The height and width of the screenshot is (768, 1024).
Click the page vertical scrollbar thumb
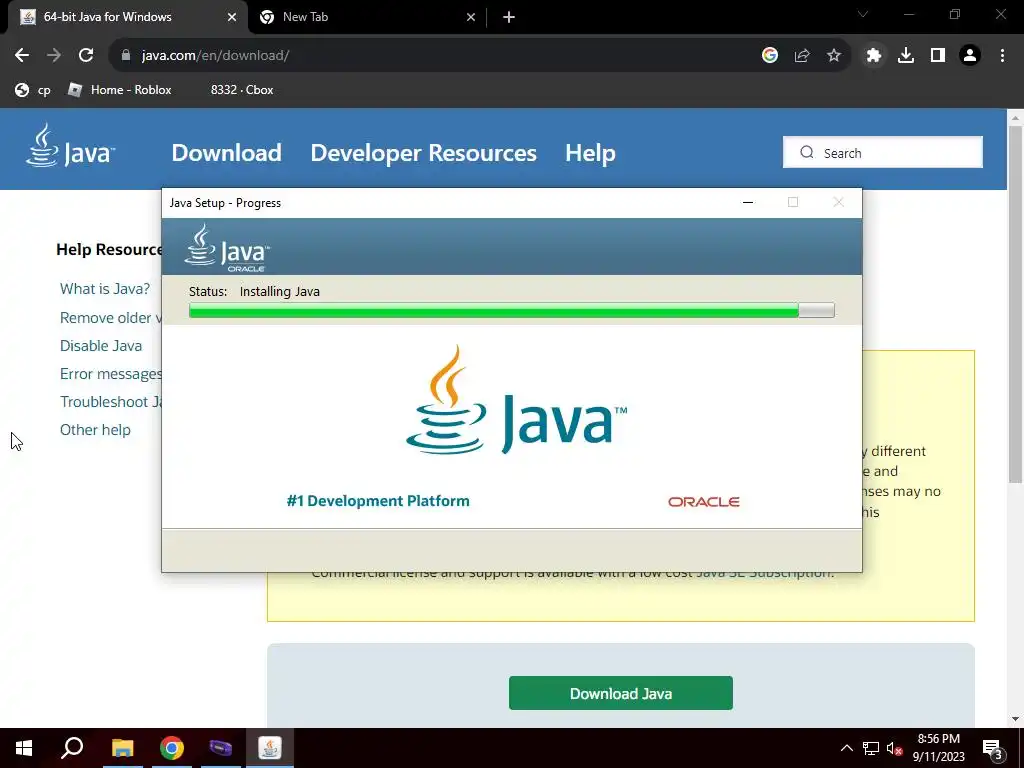pos(1015,304)
